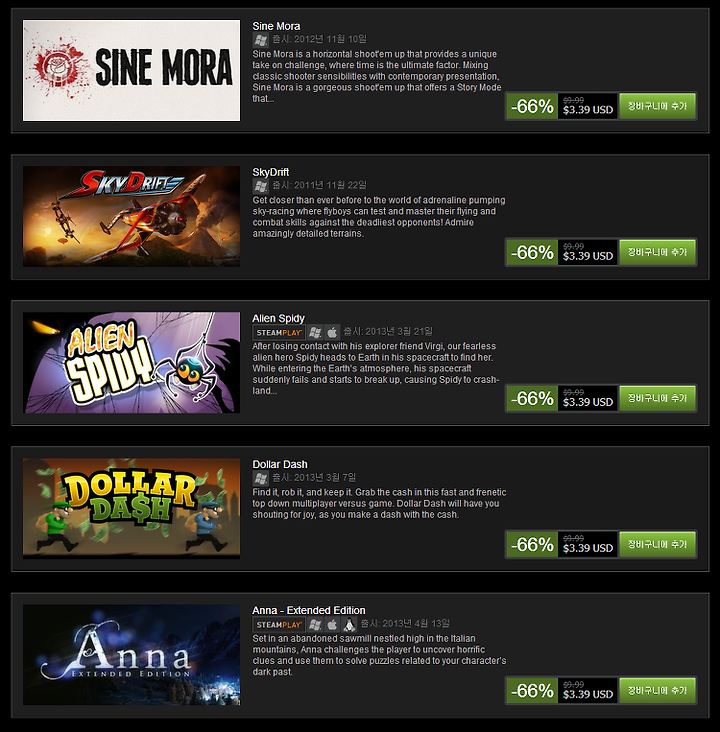Open the Alien Spidy banner thumbnail
This screenshot has width=720, height=732.
point(132,363)
